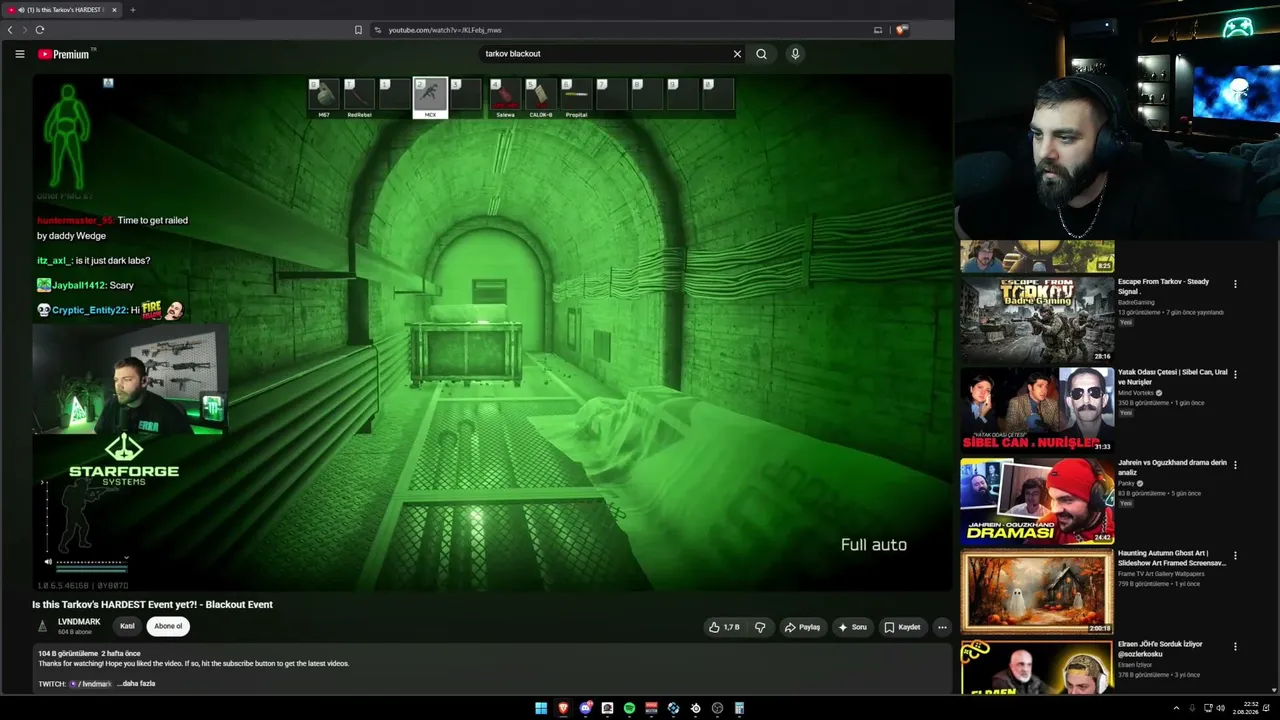Subscribe with the 'Abone ol' button
Screen dimensions: 1280x720
coord(168,626)
